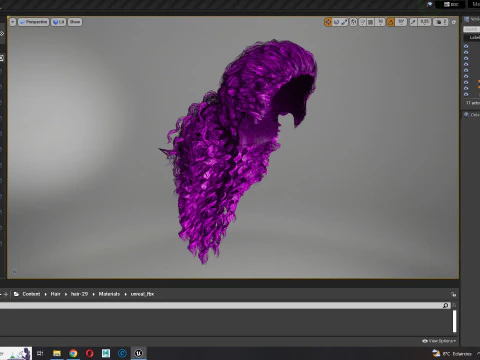Select the World Outliner panel tab
This screenshot has width=480, height=360.
[472, 19]
